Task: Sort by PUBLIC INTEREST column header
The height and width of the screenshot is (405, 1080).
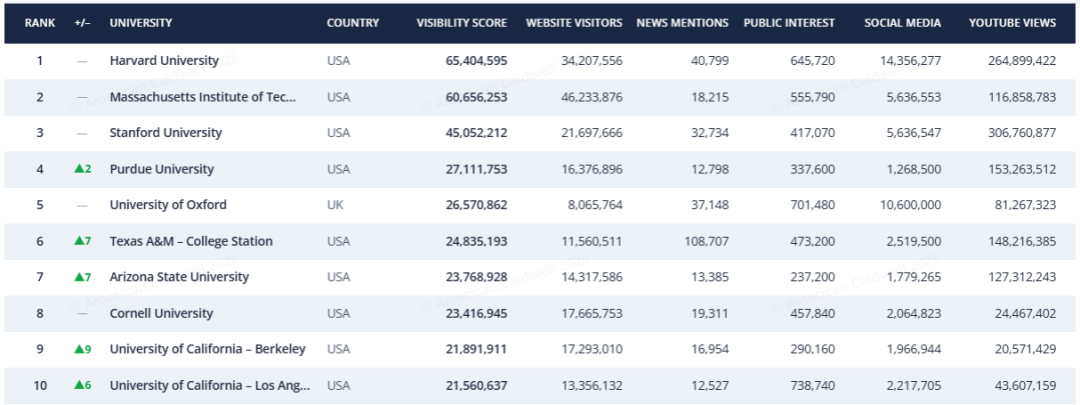Action: [789, 23]
